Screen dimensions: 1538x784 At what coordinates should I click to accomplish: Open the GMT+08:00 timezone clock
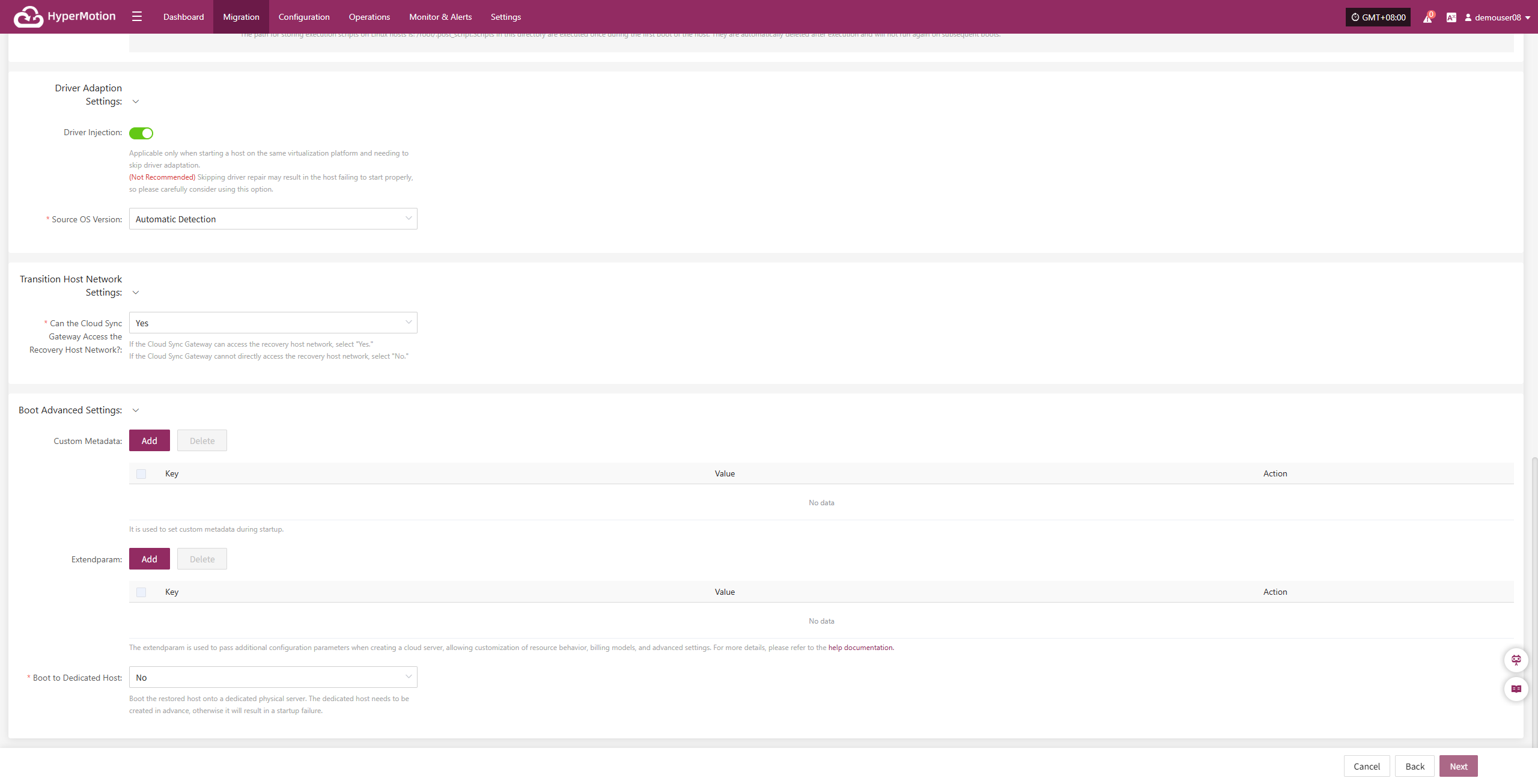point(1378,17)
